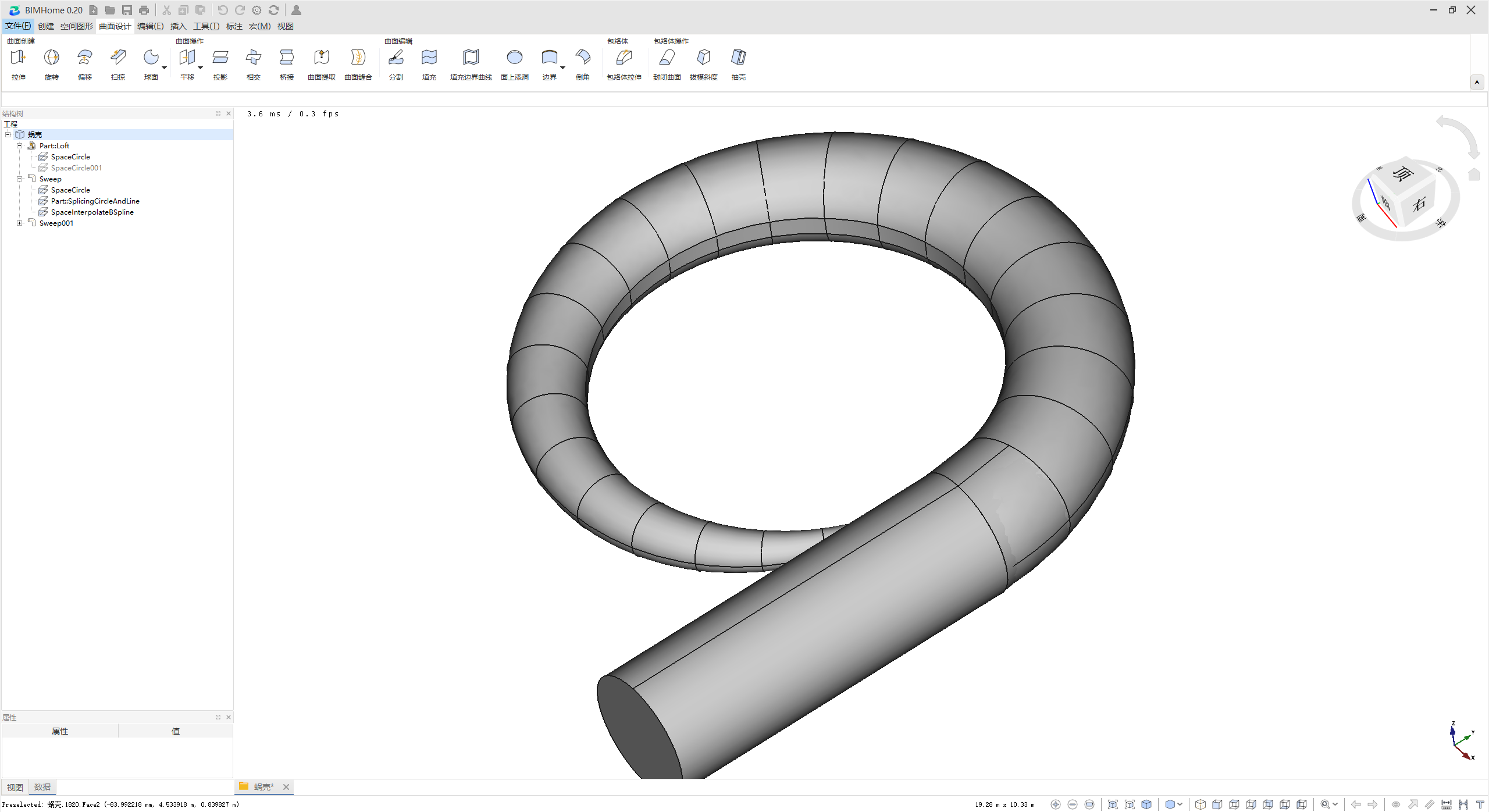Image resolution: width=1489 pixels, height=812 pixels.
Task: Select SpaceInterpolateBSpline in the tree
Action: [92, 212]
